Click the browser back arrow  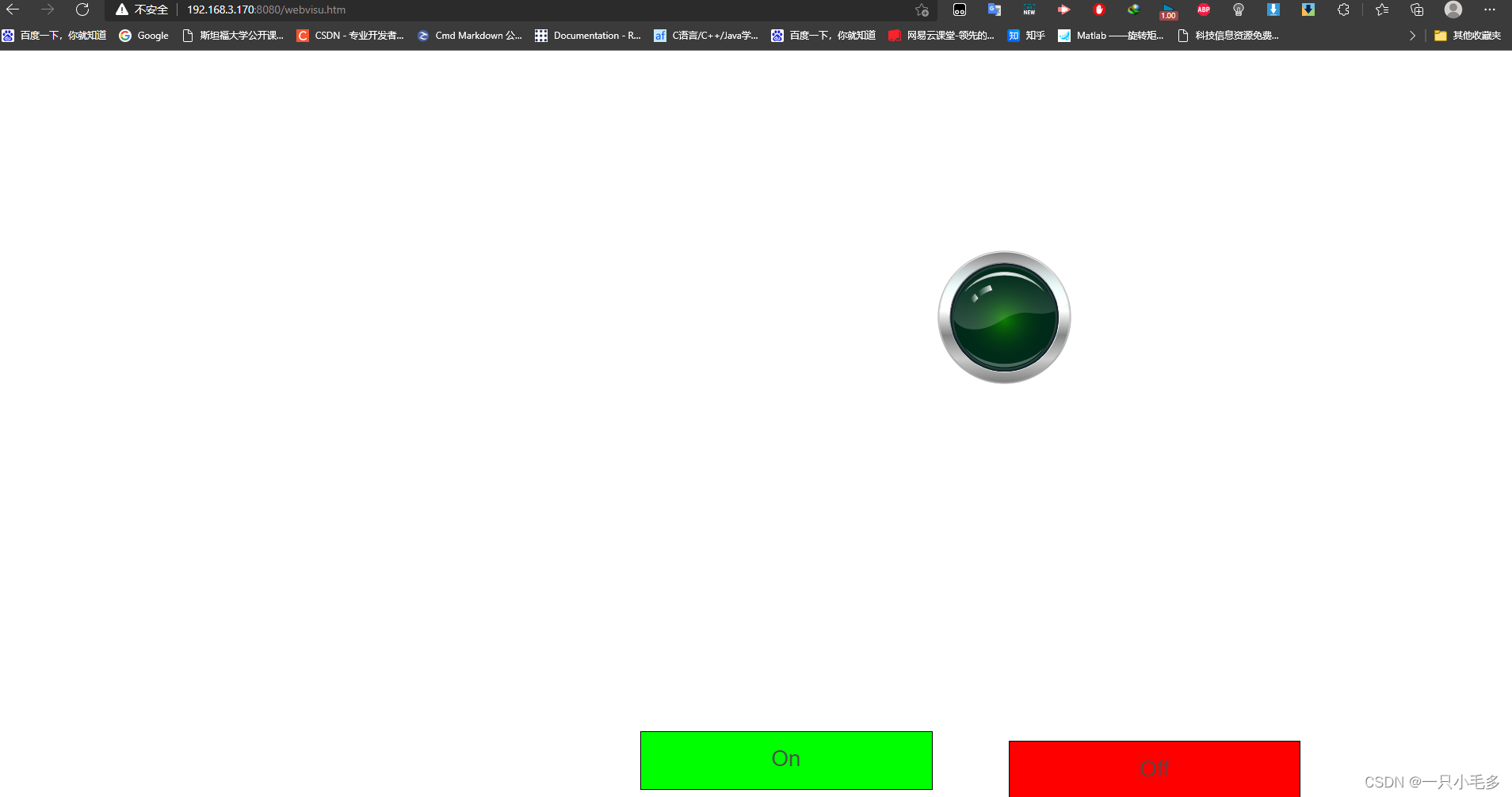coord(13,10)
